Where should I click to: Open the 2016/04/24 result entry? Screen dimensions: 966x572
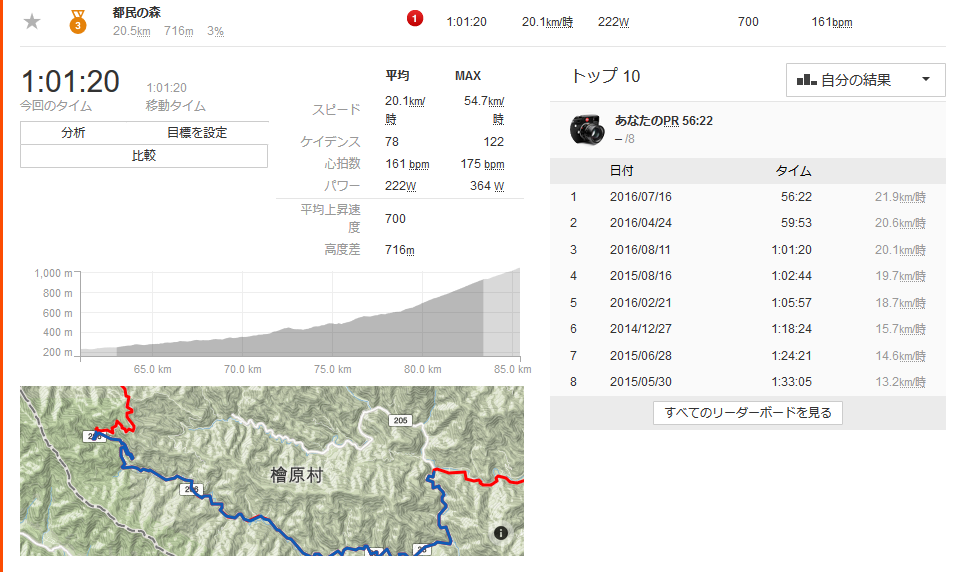point(641,223)
